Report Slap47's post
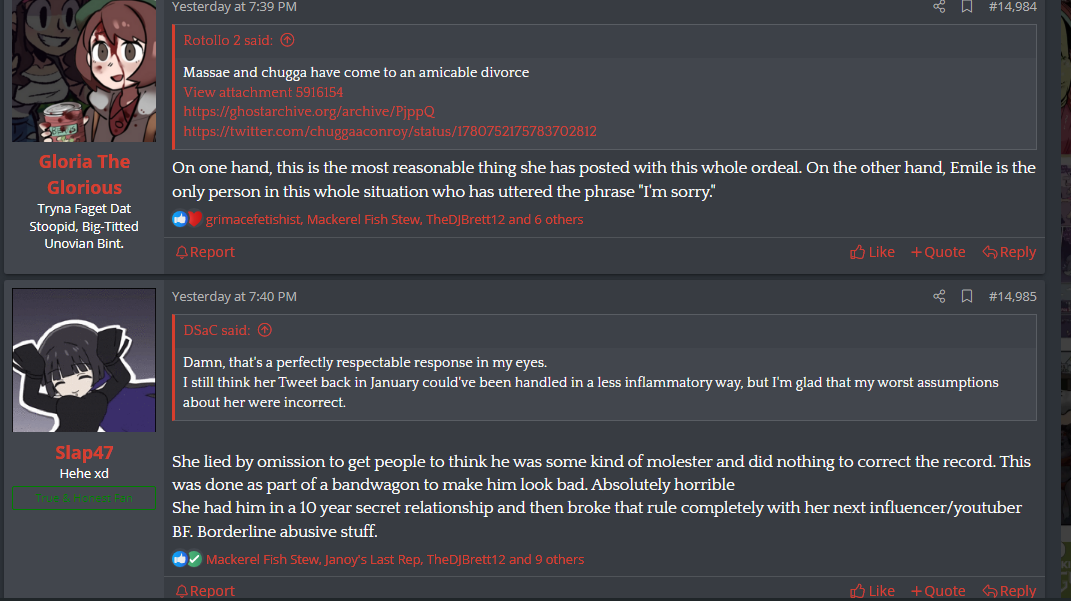1071x601 pixels. point(205,591)
